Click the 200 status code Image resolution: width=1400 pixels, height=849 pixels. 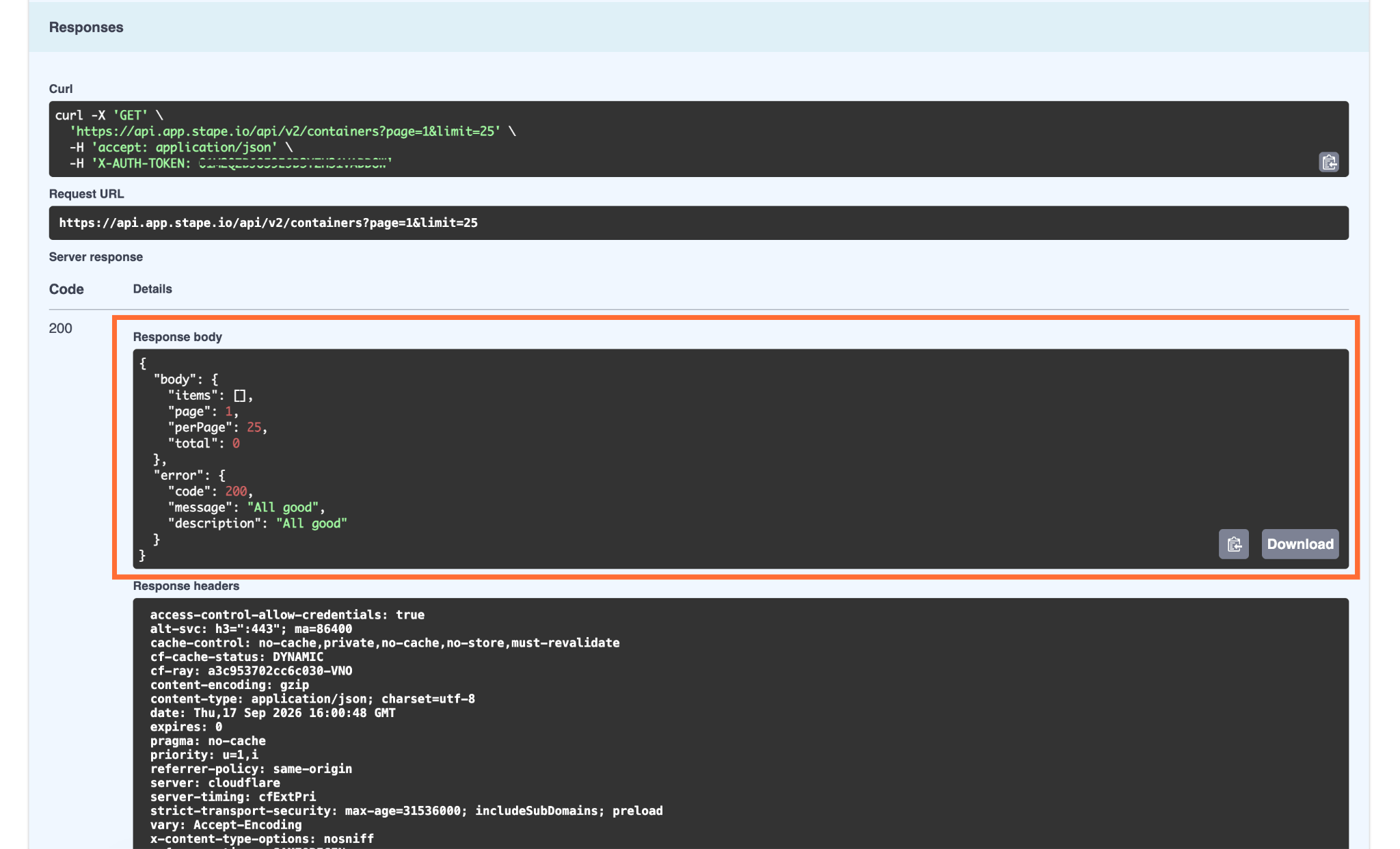click(60, 328)
